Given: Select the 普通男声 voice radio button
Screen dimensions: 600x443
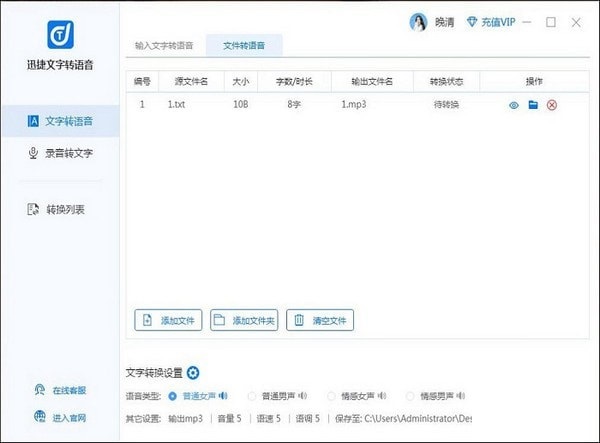Looking at the screenshot, I should (252, 396).
